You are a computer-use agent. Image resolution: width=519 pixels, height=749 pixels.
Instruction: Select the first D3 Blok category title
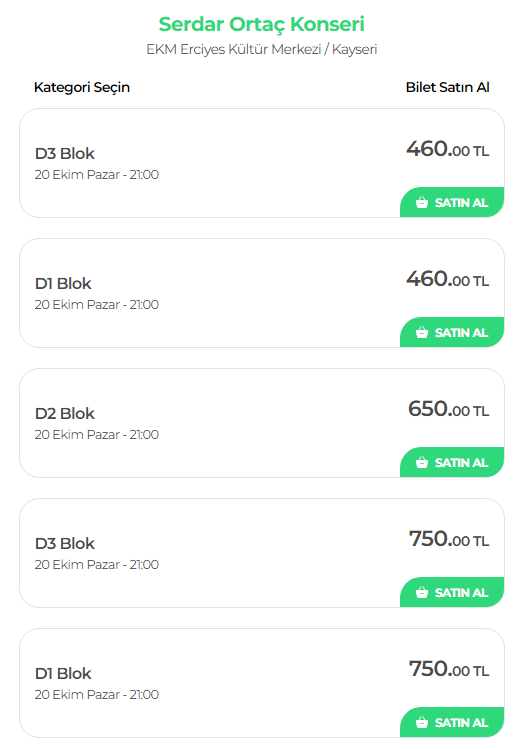[65, 154]
